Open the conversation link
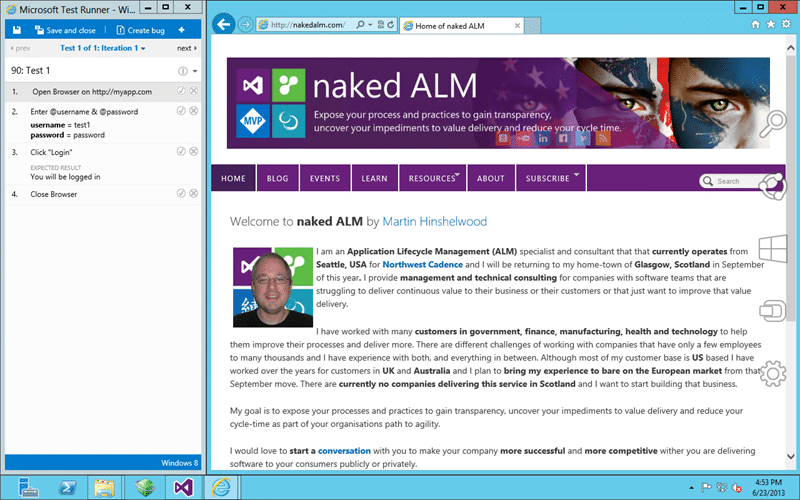Screen dimensions: 800x500 [344, 451]
